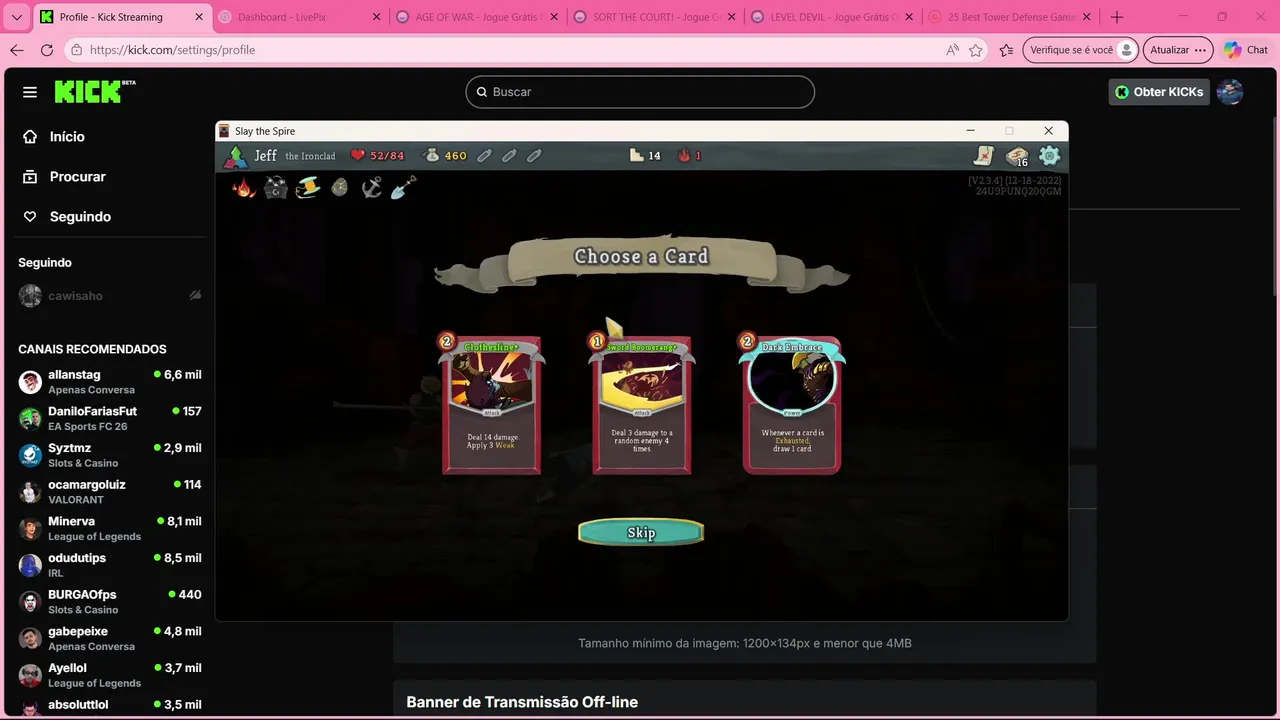The image size is (1280, 720).
Task: Select the Anchor relic
Action: [x=372, y=187]
